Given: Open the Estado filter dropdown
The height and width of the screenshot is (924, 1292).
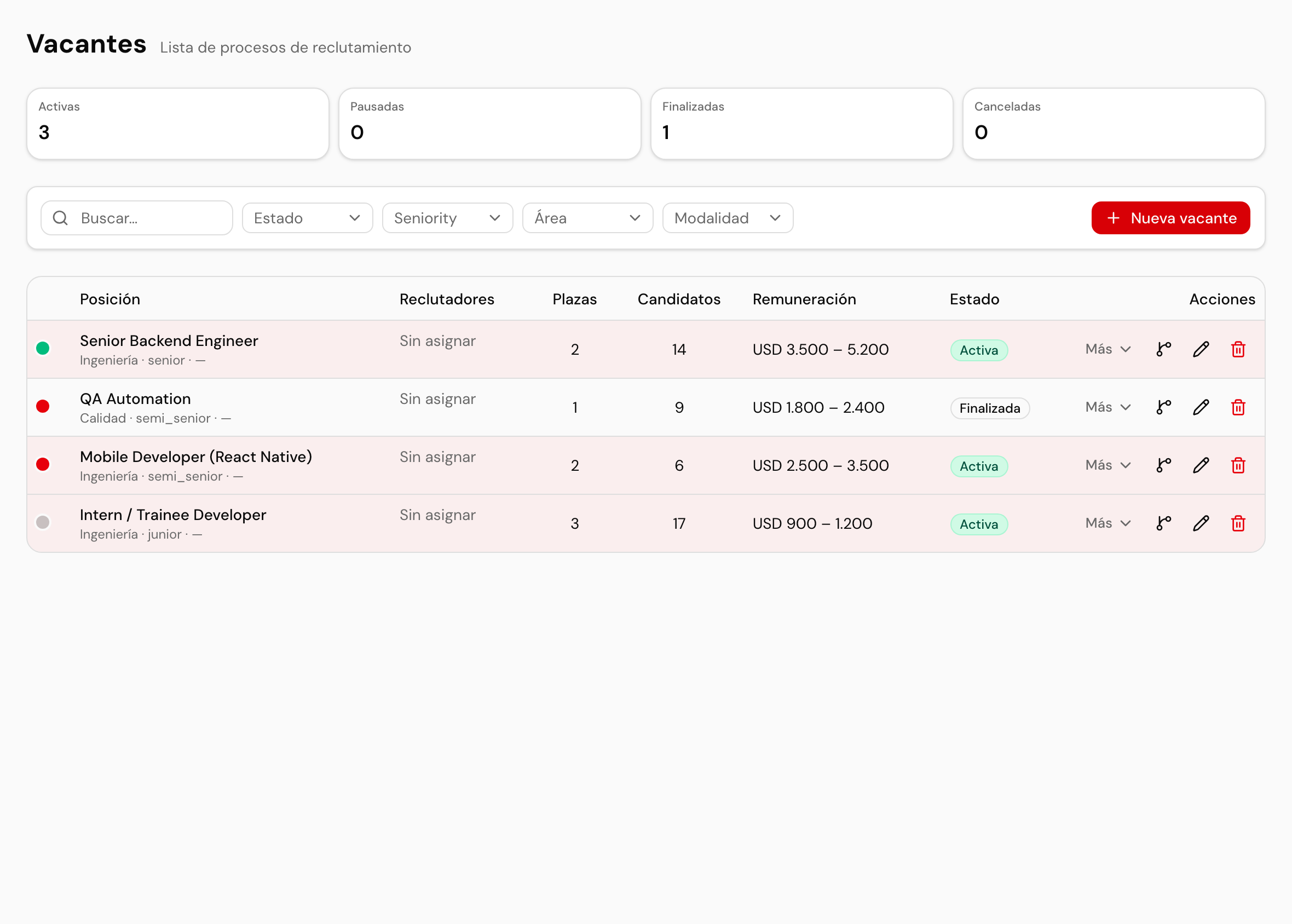Looking at the screenshot, I should [x=307, y=218].
